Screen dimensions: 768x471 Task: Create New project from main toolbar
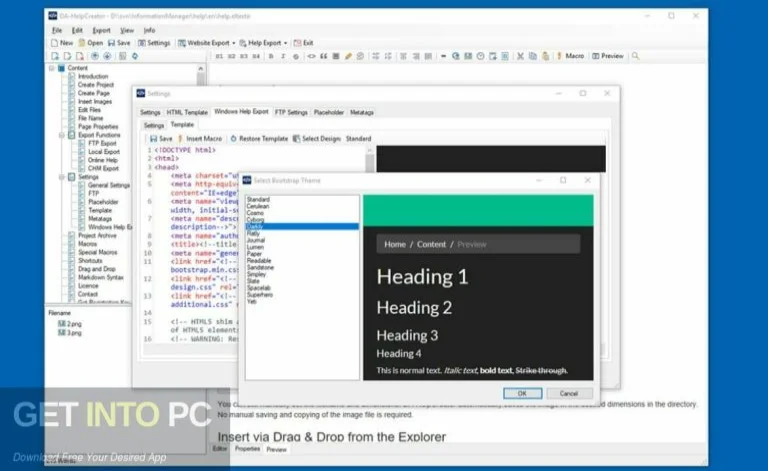(62, 43)
